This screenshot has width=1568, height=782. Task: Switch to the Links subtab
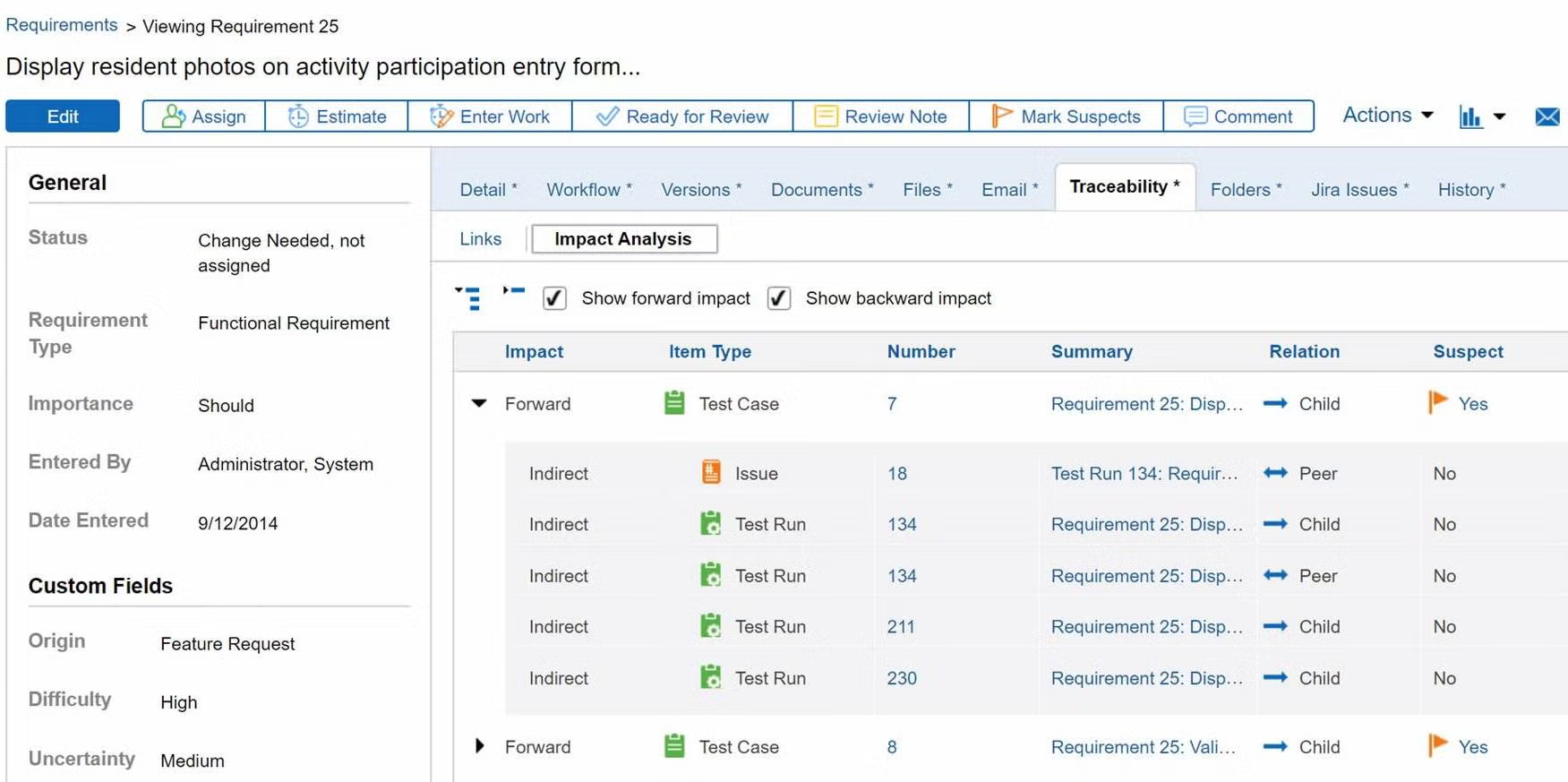tap(480, 239)
